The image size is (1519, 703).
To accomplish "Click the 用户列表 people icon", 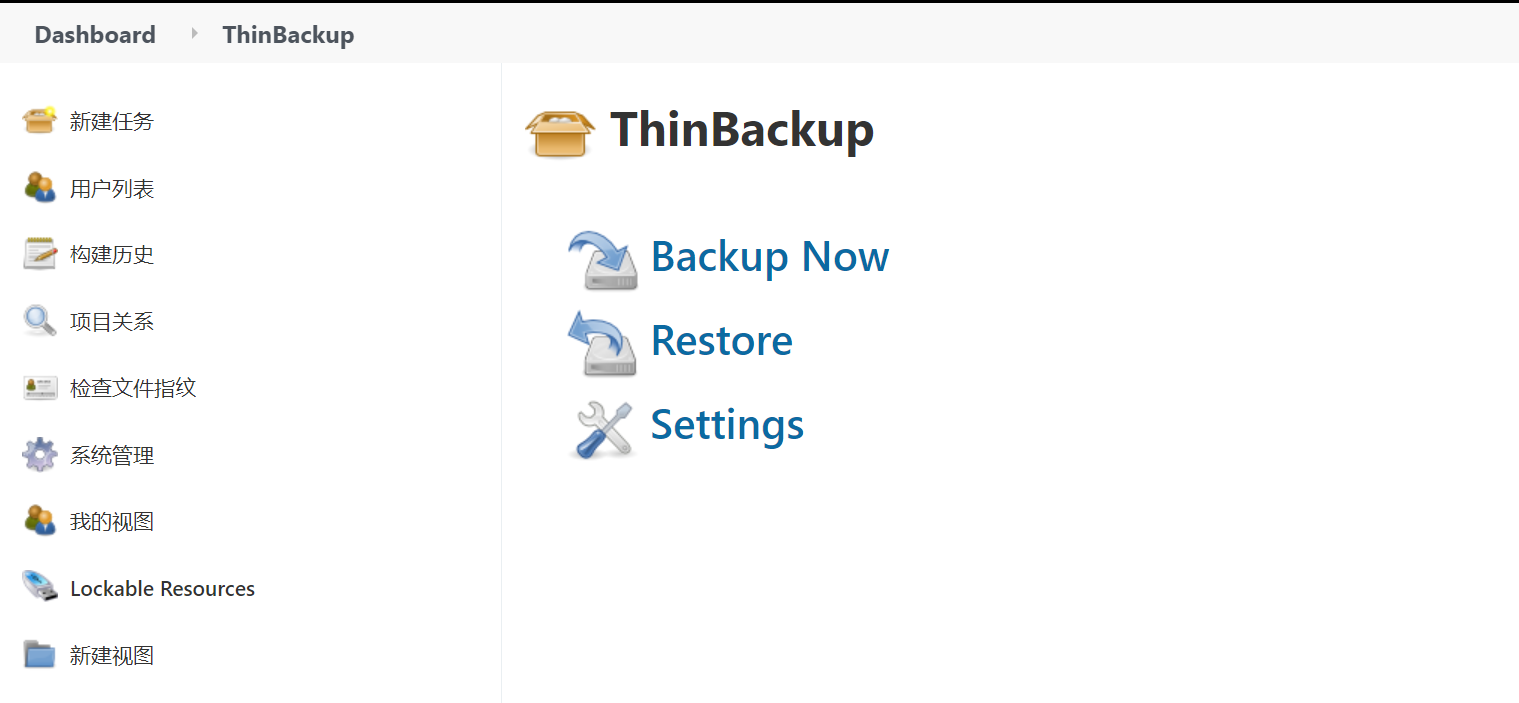I will click(x=40, y=187).
